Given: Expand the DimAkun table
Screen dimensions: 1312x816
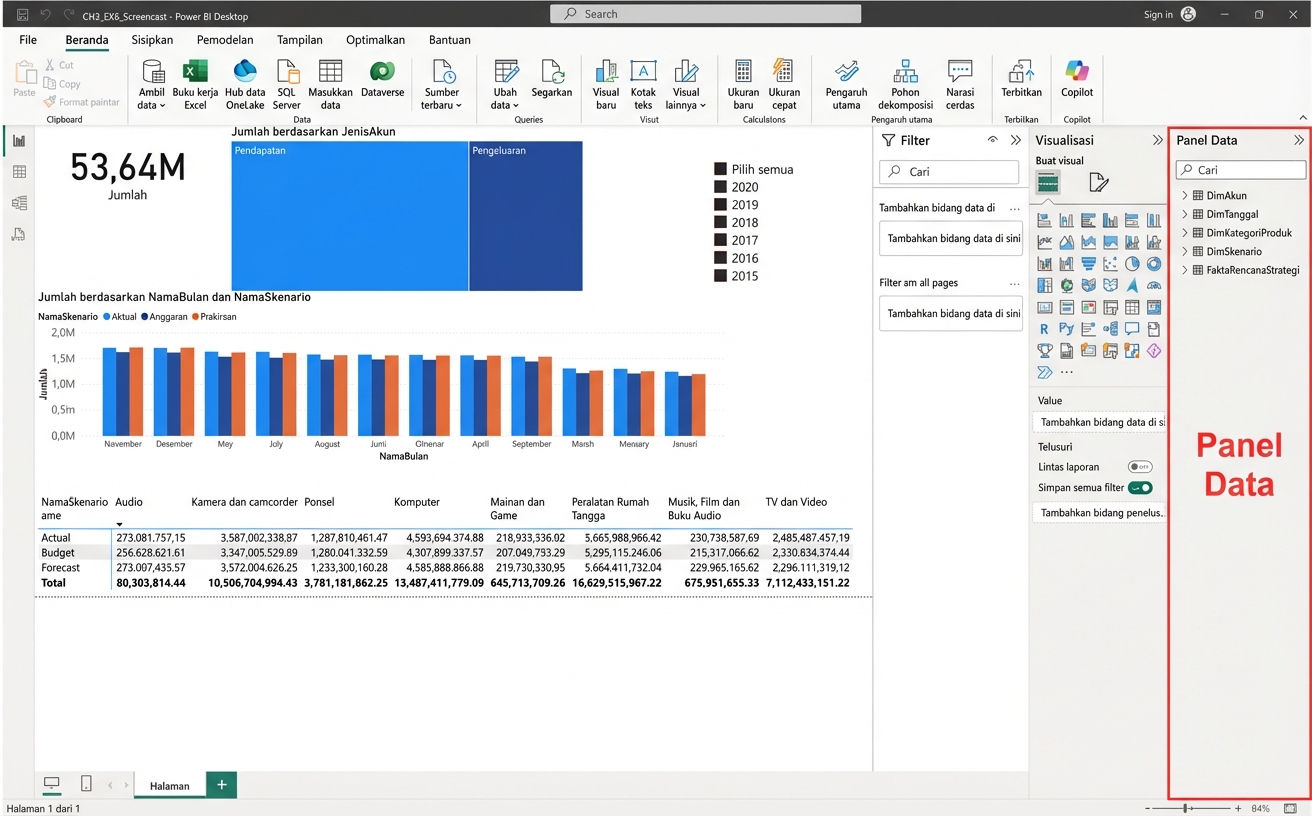Looking at the screenshot, I should 1185,195.
